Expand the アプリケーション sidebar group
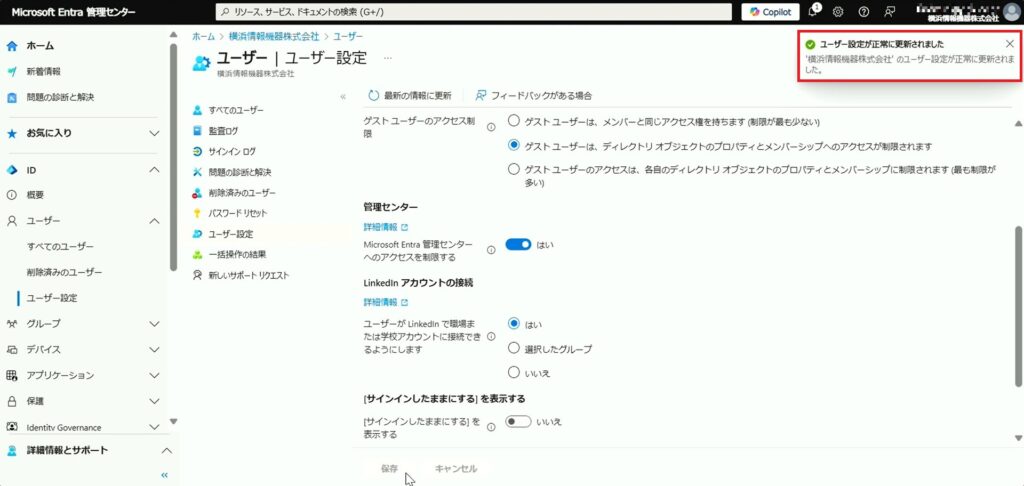The width and height of the screenshot is (1024, 486). [154, 376]
